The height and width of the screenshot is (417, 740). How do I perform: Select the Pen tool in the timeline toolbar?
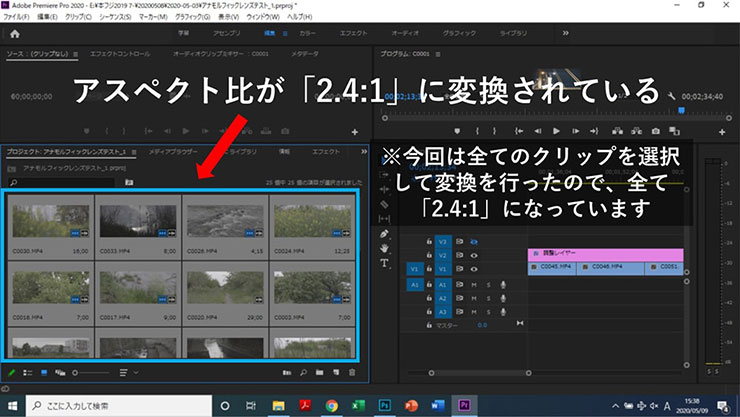[384, 234]
